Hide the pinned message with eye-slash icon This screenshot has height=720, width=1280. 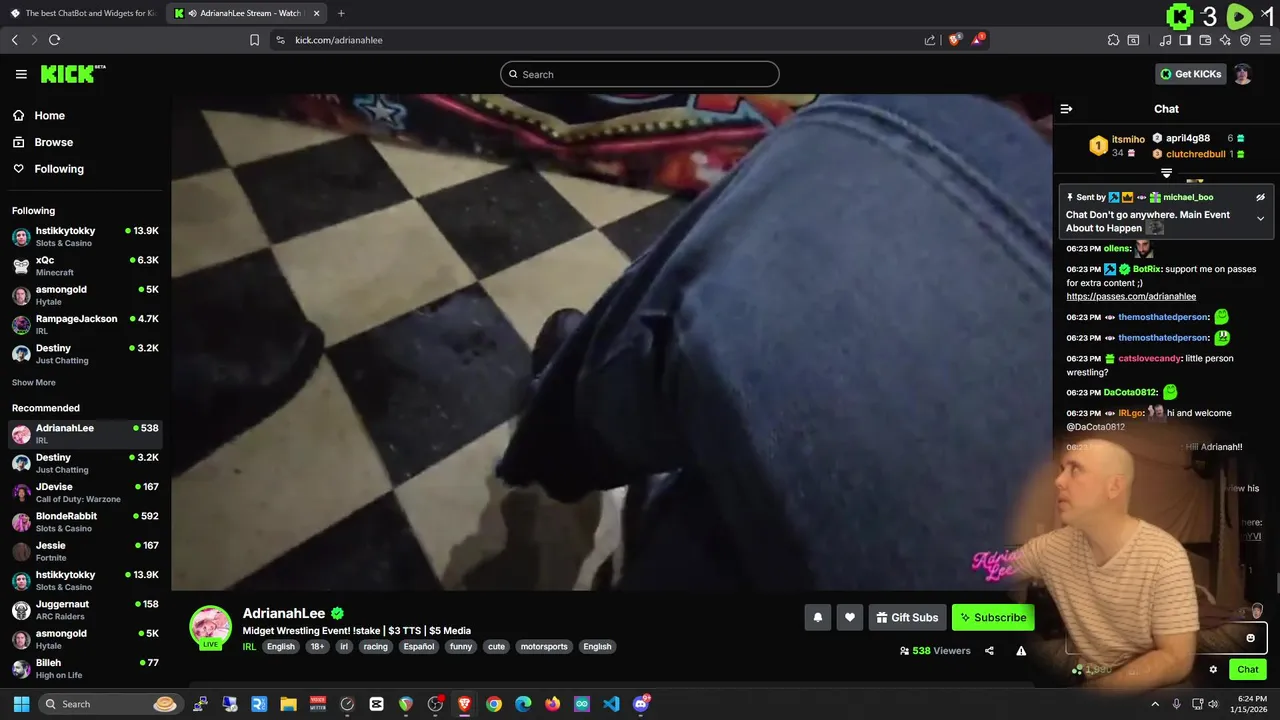pyautogui.click(x=1260, y=197)
